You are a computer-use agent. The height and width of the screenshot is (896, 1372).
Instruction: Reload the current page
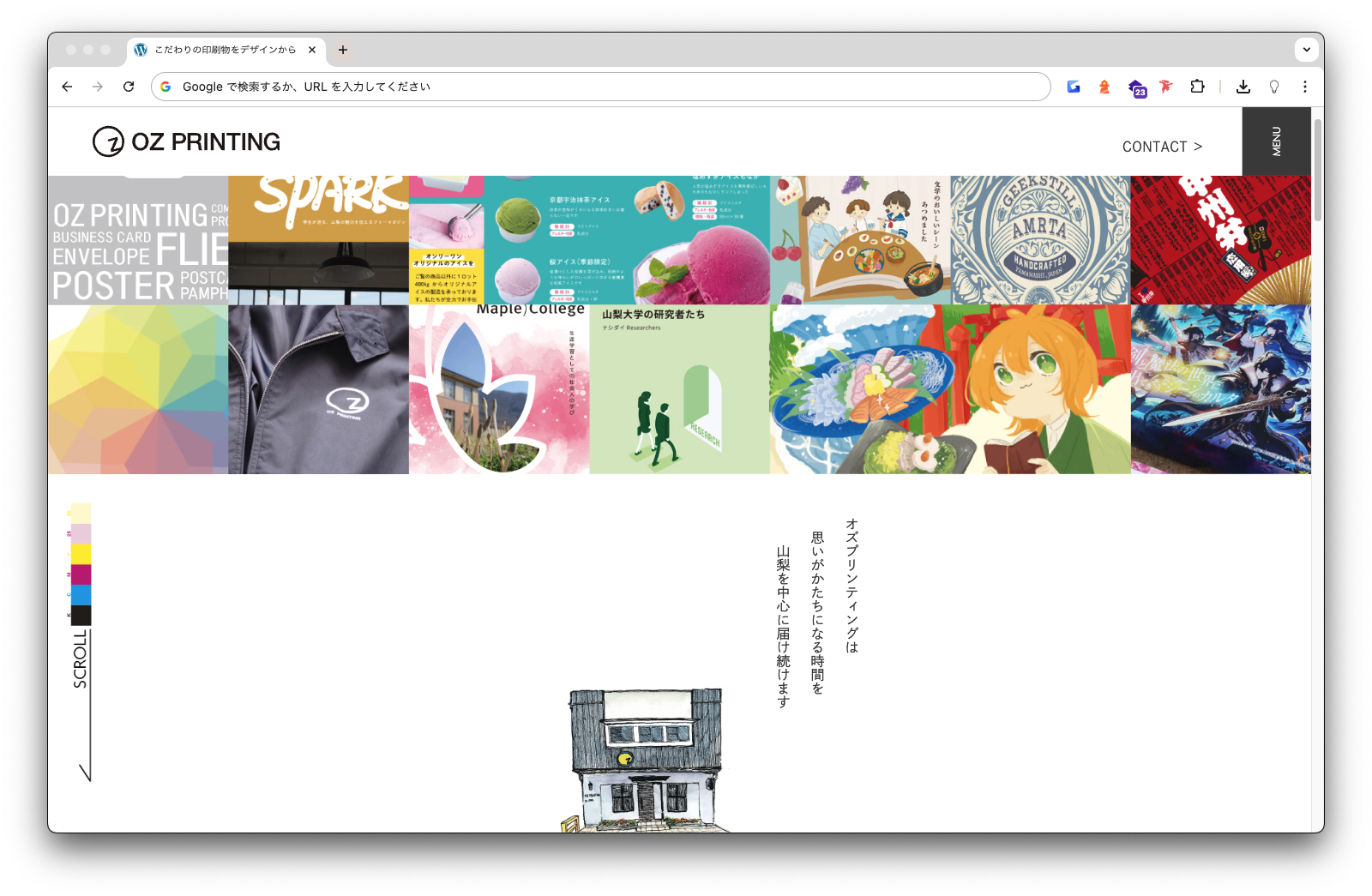pos(129,87)
